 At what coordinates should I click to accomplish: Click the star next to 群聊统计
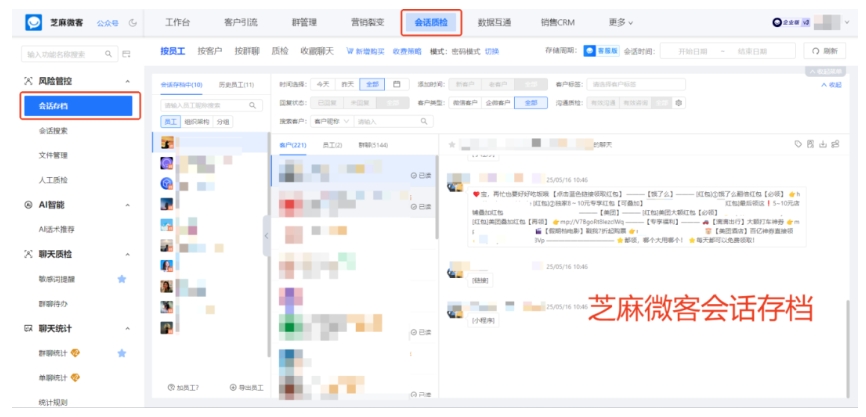click(x=122, y=353)
